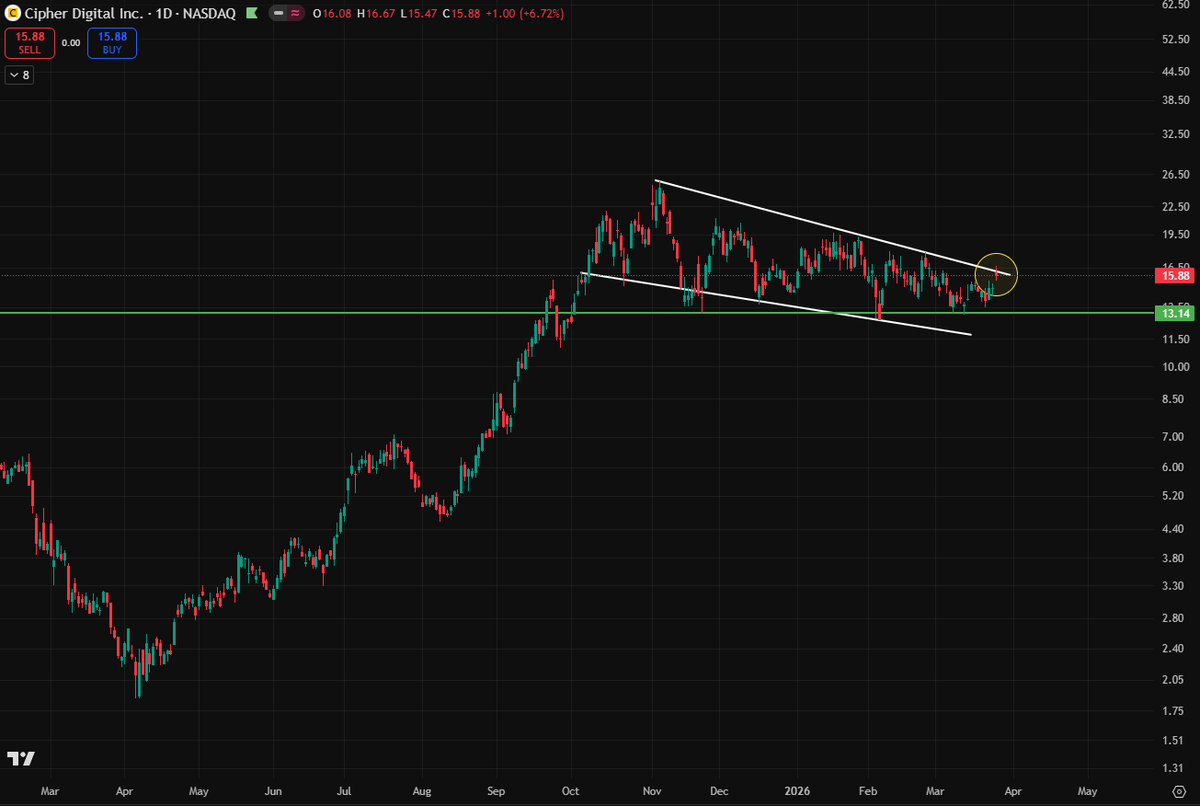
Task: Click the 10.00 price axis label
Action: [1175, 367]
